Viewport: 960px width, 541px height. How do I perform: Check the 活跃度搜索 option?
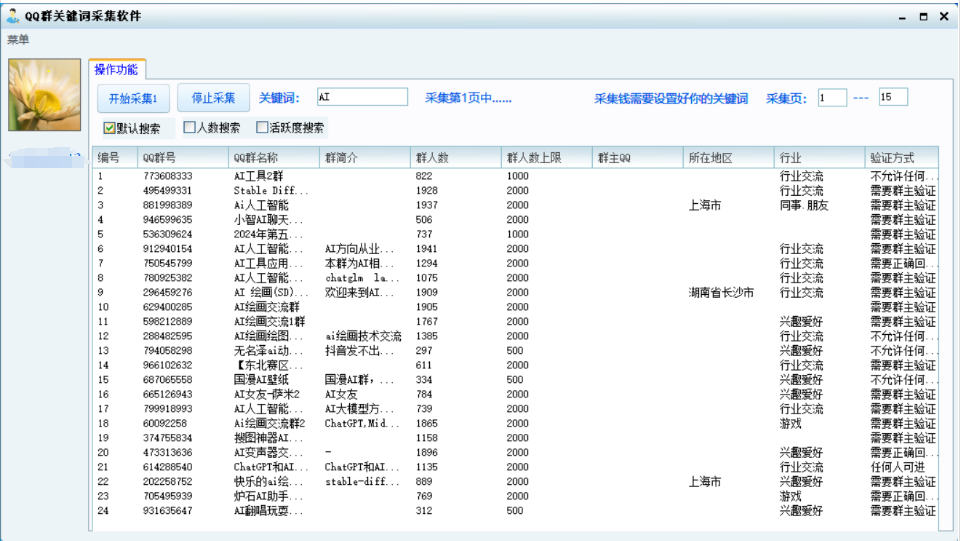262,127
